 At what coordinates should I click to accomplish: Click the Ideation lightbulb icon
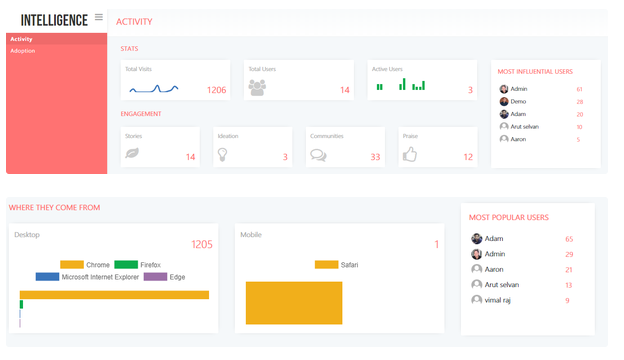222,154
